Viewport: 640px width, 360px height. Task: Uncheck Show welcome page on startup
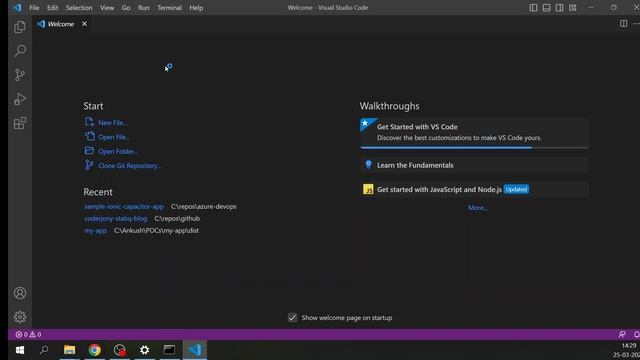point(292,317)
